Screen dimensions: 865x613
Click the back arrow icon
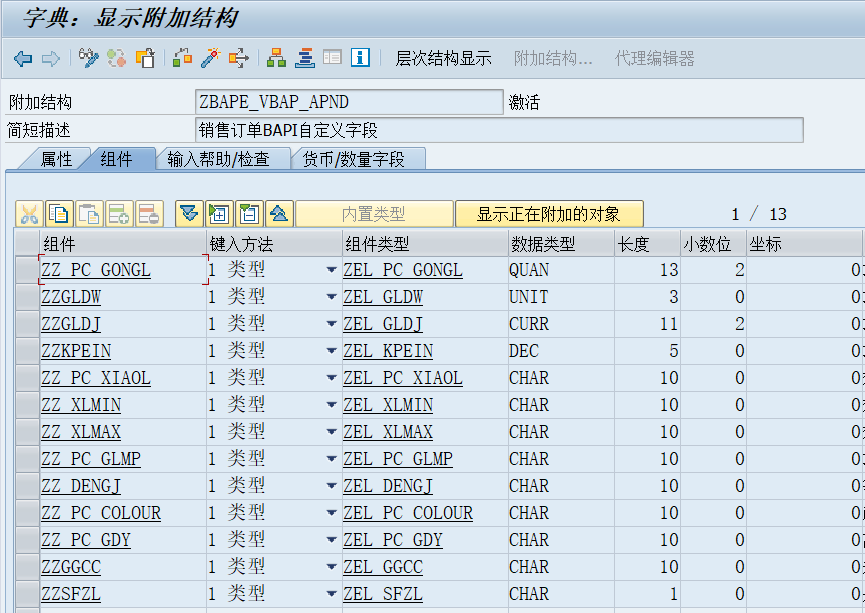click(x=22, y=59)
